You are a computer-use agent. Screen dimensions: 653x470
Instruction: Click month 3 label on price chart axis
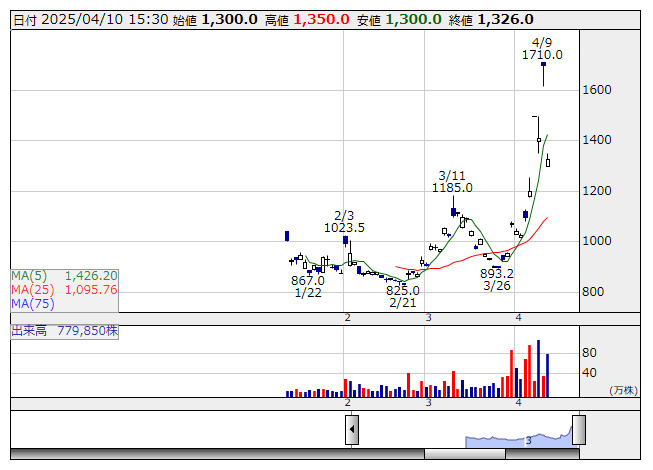tap(429, 318)
